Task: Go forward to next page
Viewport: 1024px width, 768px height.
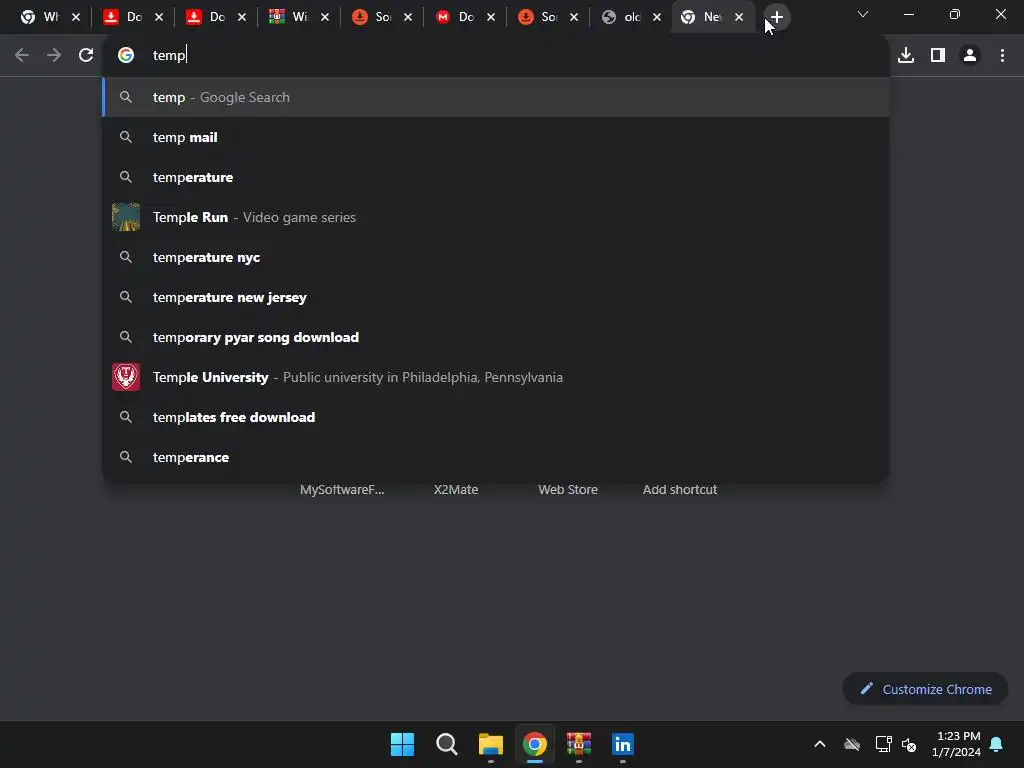Action: [54, 56]
